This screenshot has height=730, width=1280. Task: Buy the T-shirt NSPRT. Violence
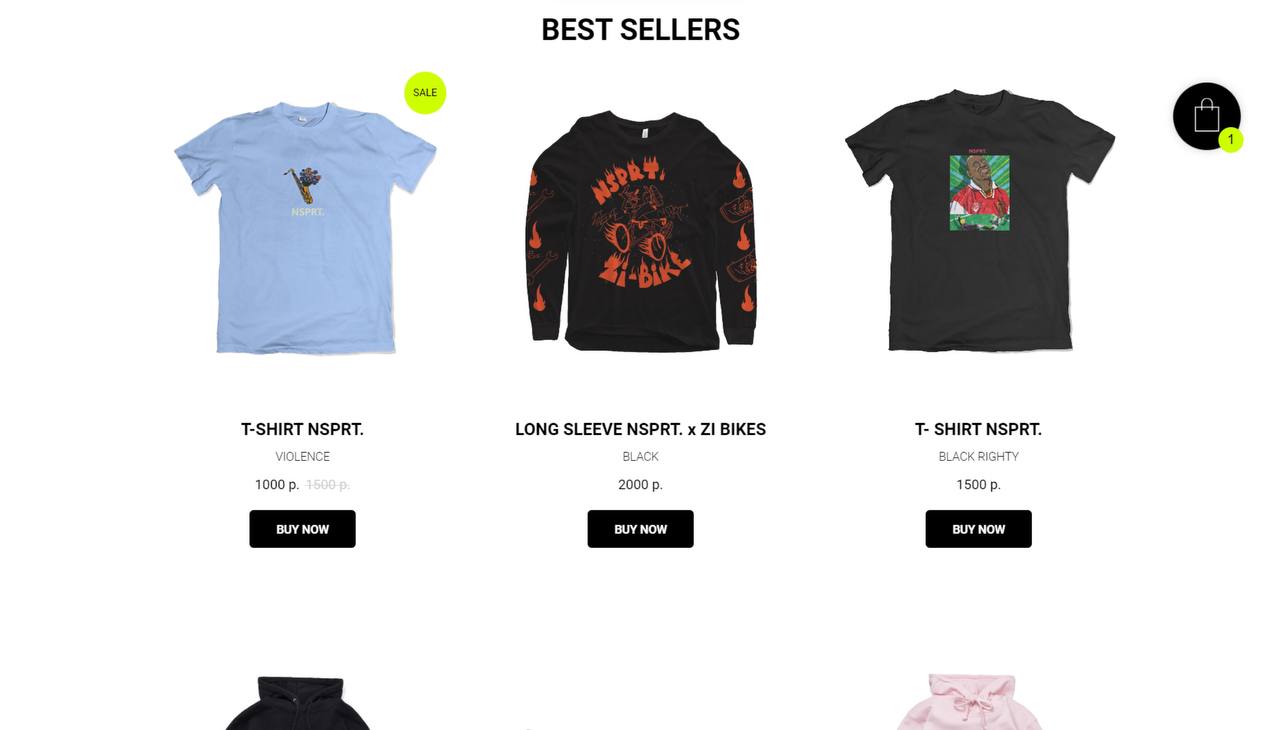pyautogui.click(x=302, y=529)
